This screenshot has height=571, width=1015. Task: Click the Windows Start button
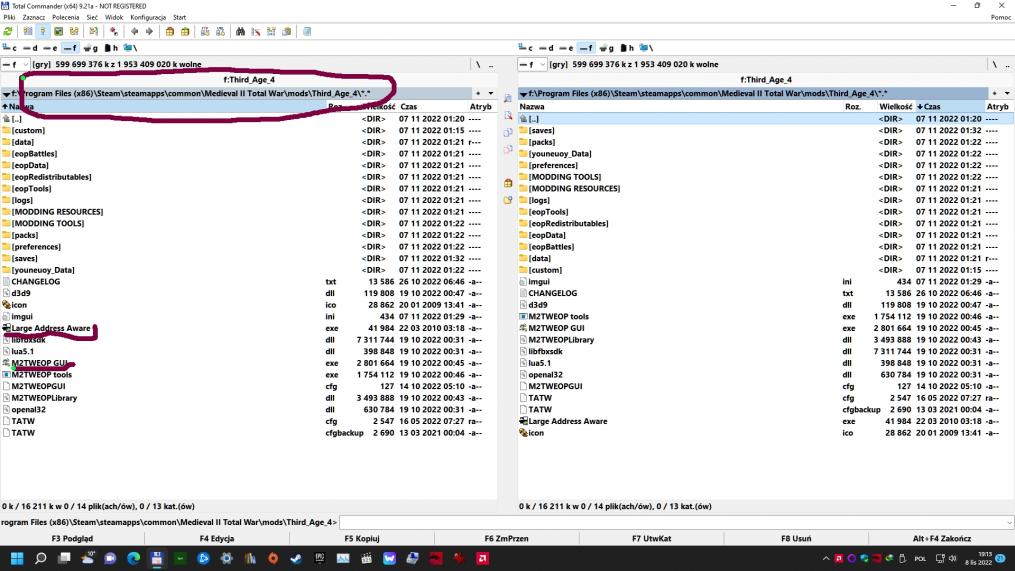click(x=17, y=558)
